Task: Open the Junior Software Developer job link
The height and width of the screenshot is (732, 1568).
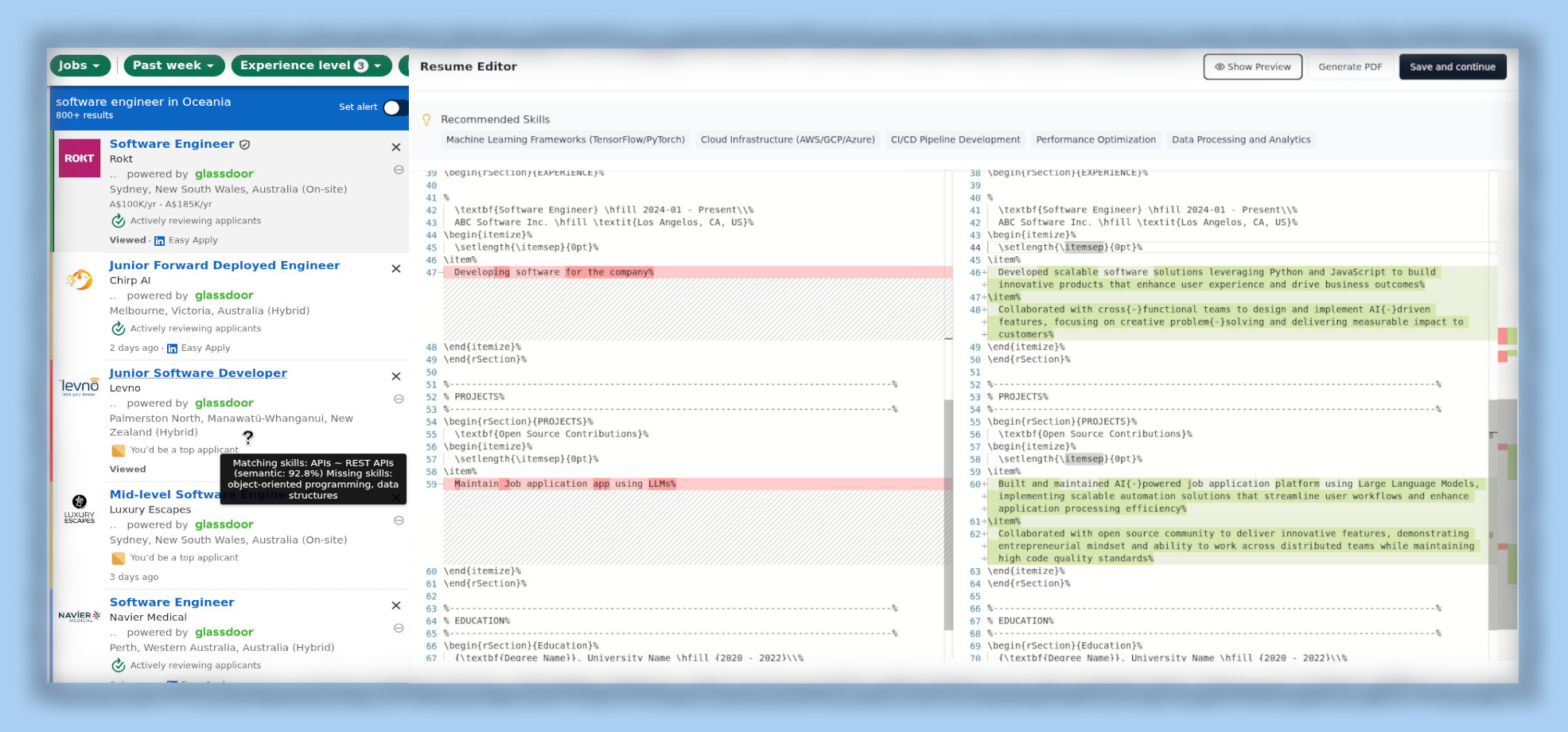Action: click(x=198, y=373)
